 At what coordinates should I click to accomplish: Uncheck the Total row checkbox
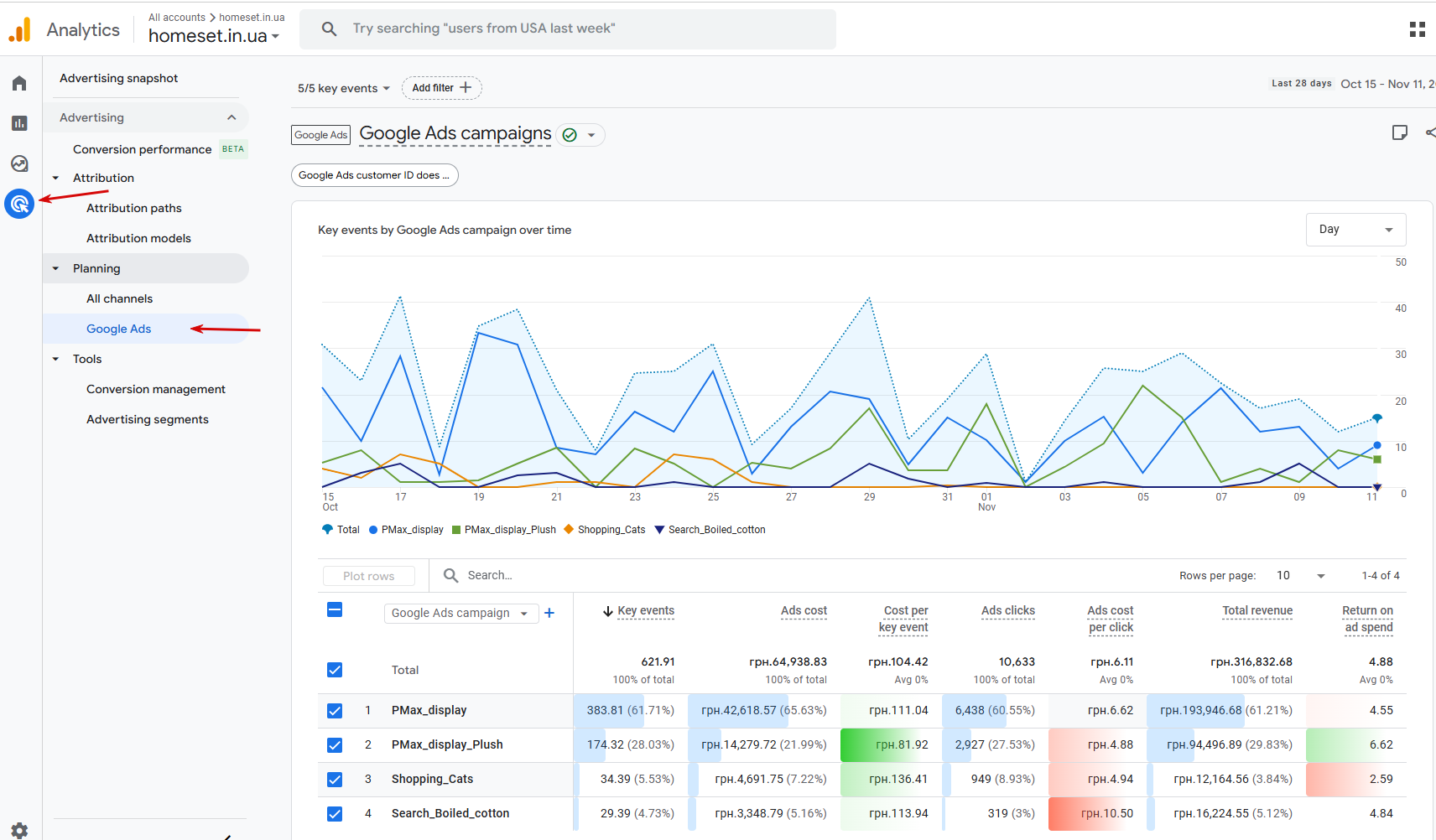(x=335, y=670)
